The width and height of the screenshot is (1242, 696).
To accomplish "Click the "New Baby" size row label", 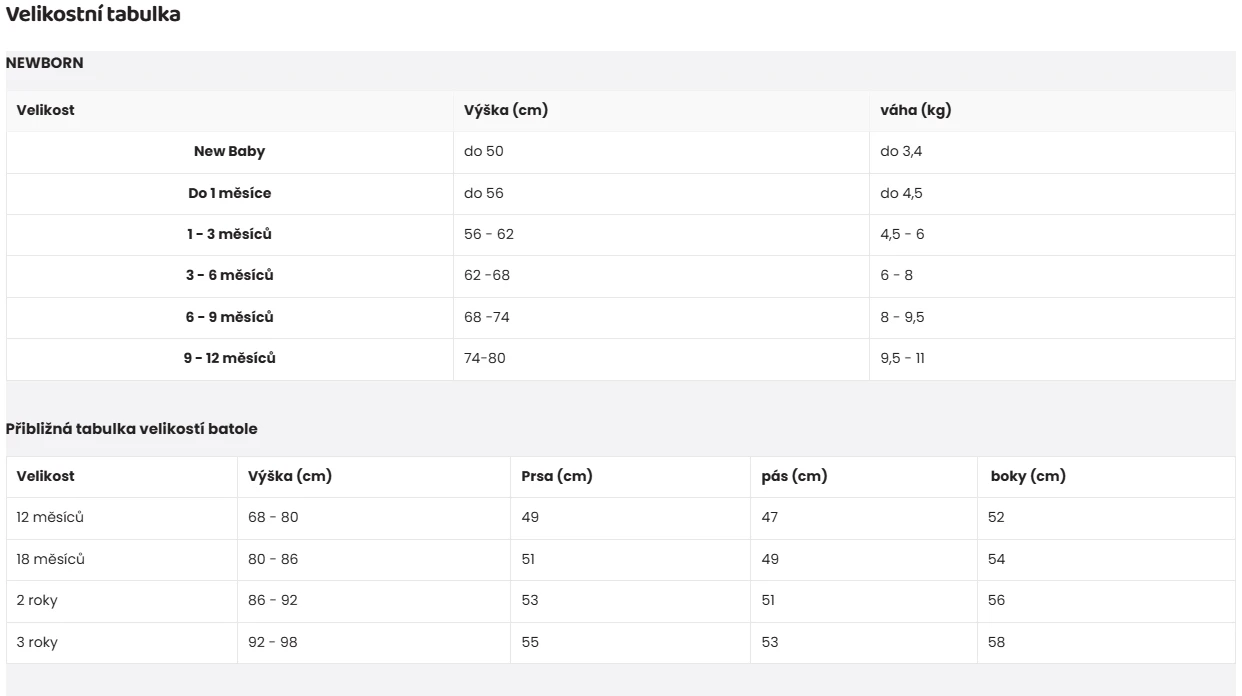I will click(229, 152).
